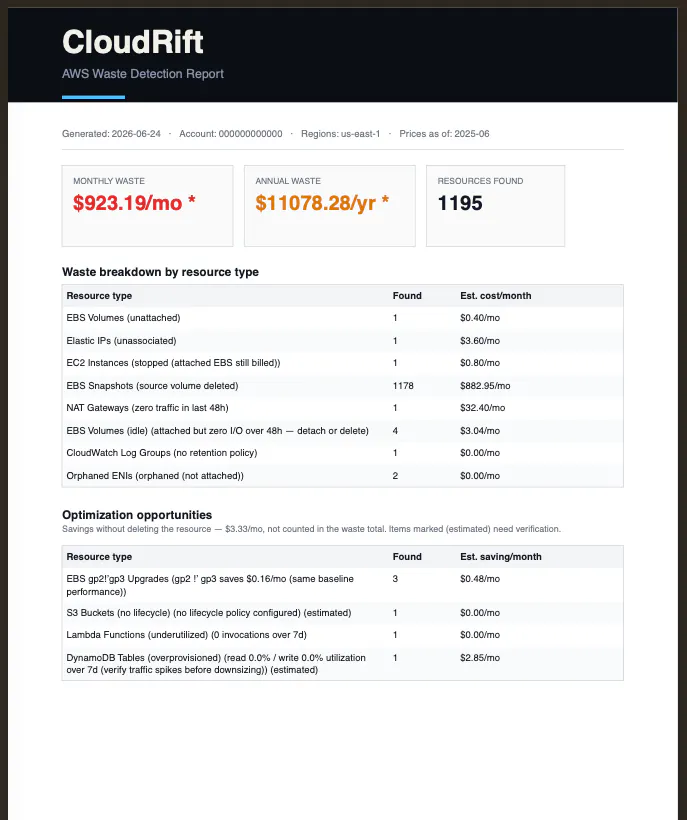Click the 'EBS Volumes (unattached)' row
This screenshot has height=820, width=687.
coord(342,318)
